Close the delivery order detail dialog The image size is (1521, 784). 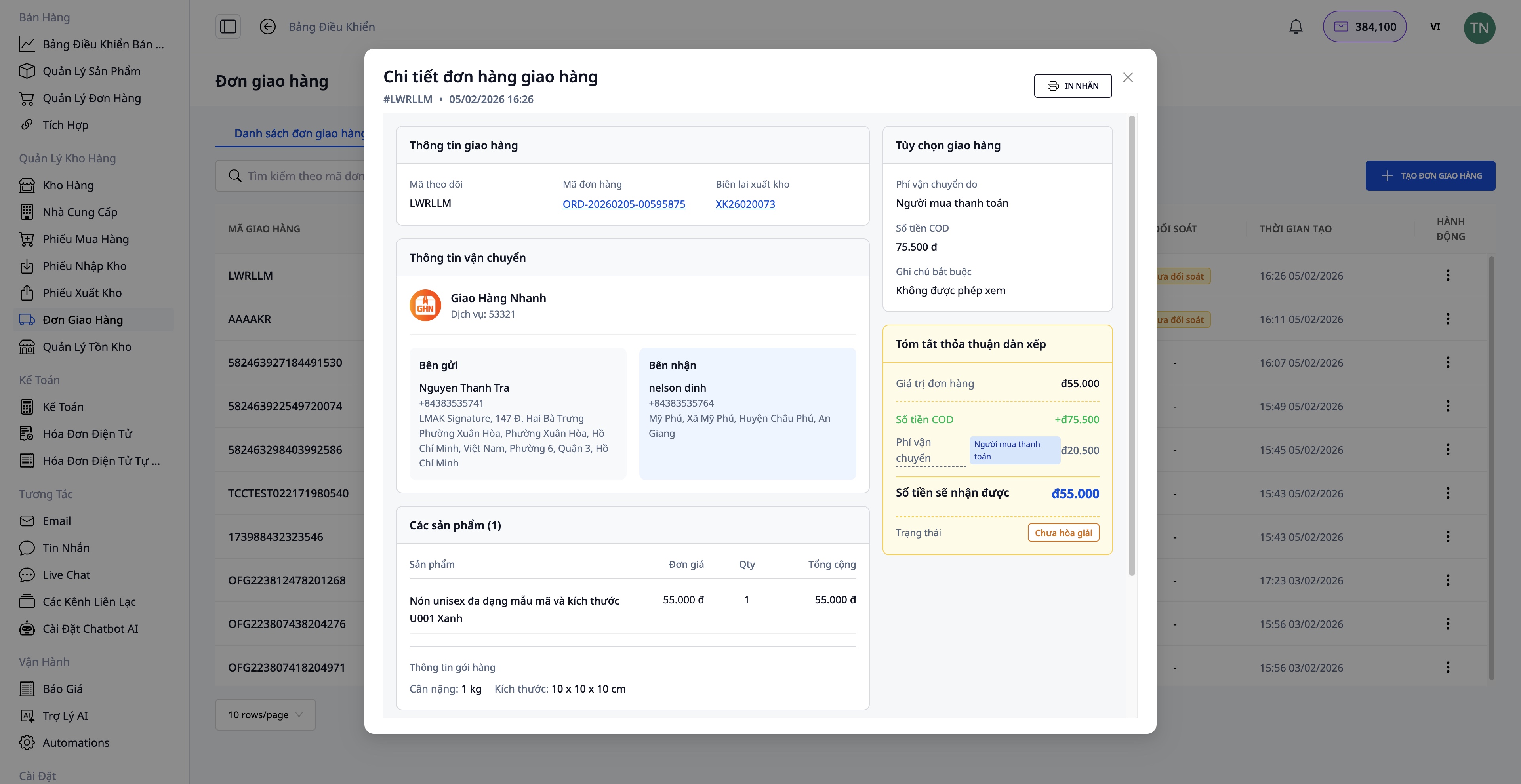point(1128,77)
